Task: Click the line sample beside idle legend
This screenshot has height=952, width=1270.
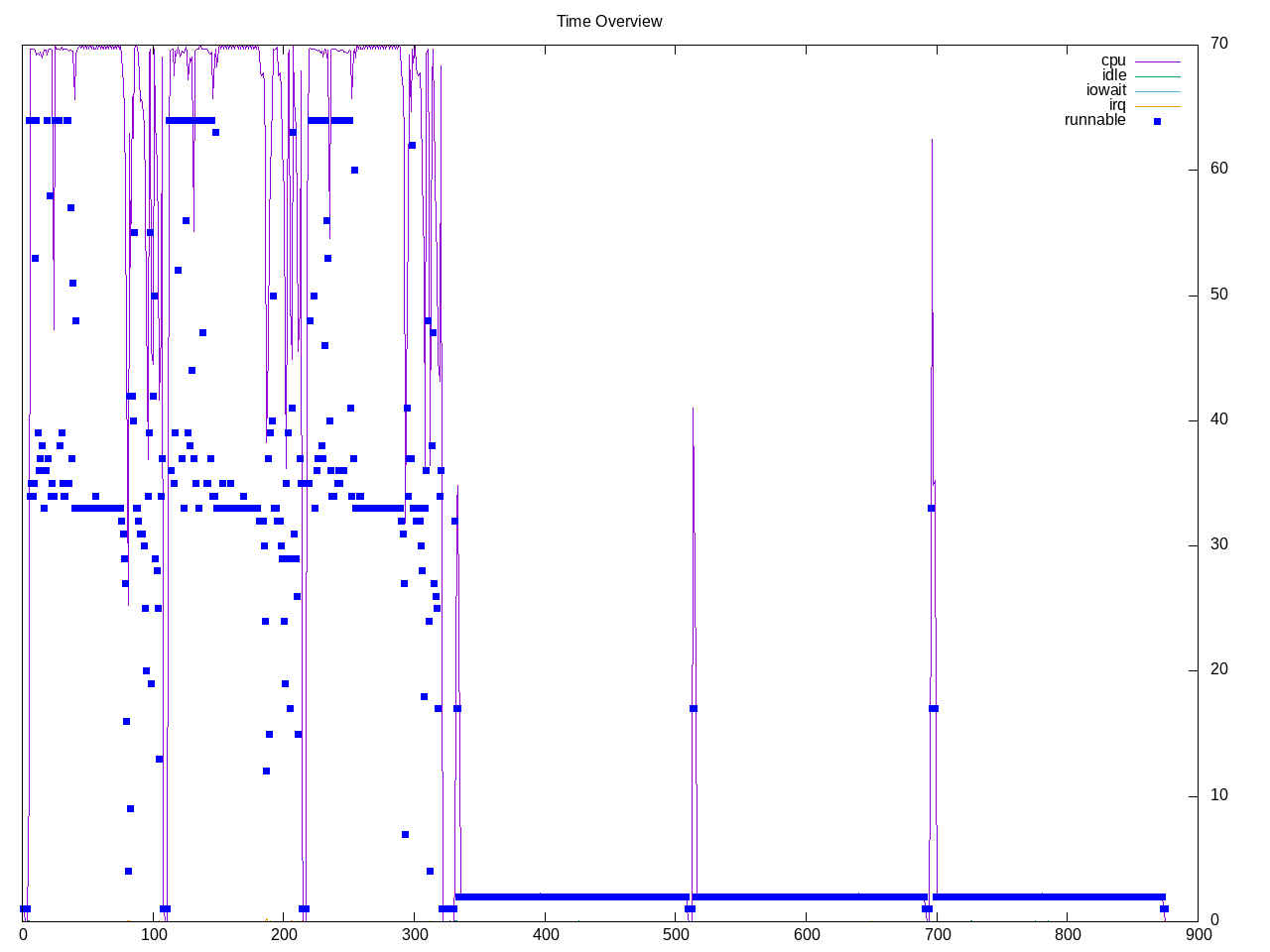Action: pyautogui.click(x=1157, y=76)
